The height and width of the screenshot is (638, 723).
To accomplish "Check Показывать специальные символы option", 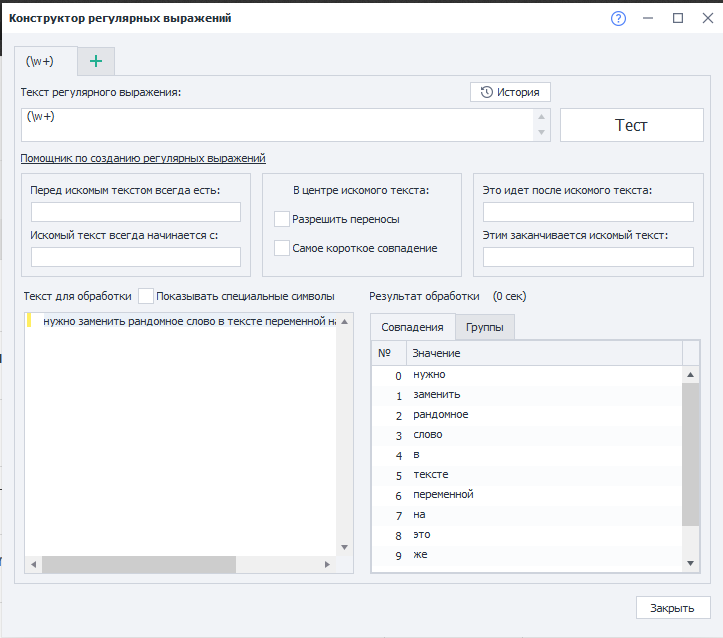I will 147,296.
